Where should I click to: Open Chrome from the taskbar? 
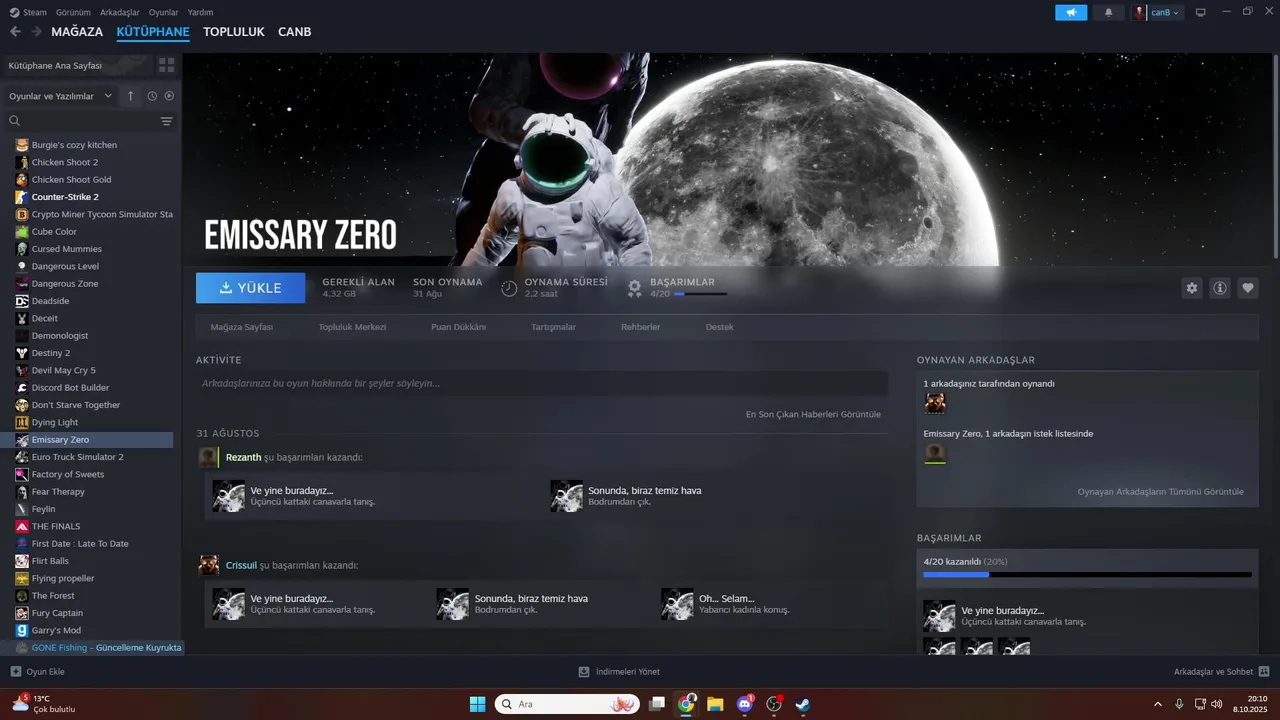pyautogui.click(x=686, y=704)
